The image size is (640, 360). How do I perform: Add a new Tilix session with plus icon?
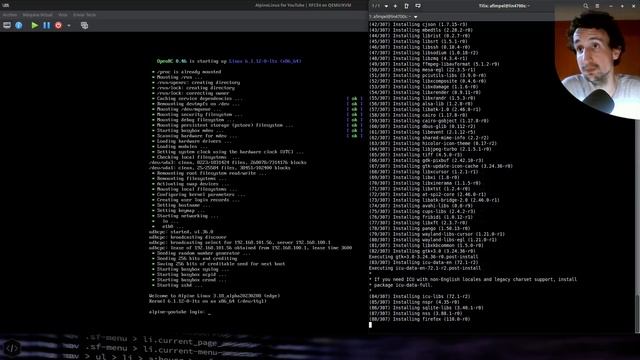[x=395, y=6]
